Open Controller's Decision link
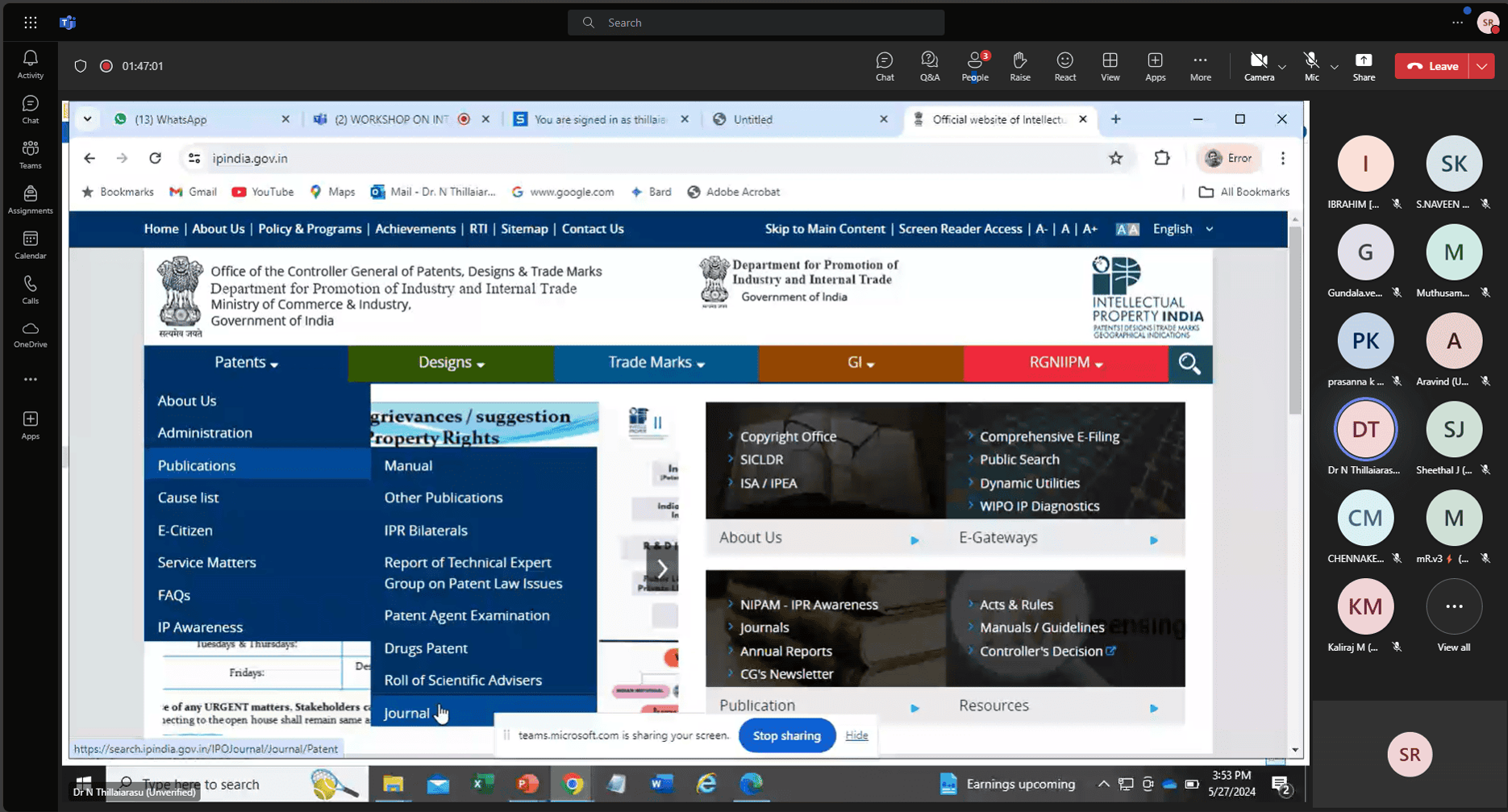 tap(1041, 651)
